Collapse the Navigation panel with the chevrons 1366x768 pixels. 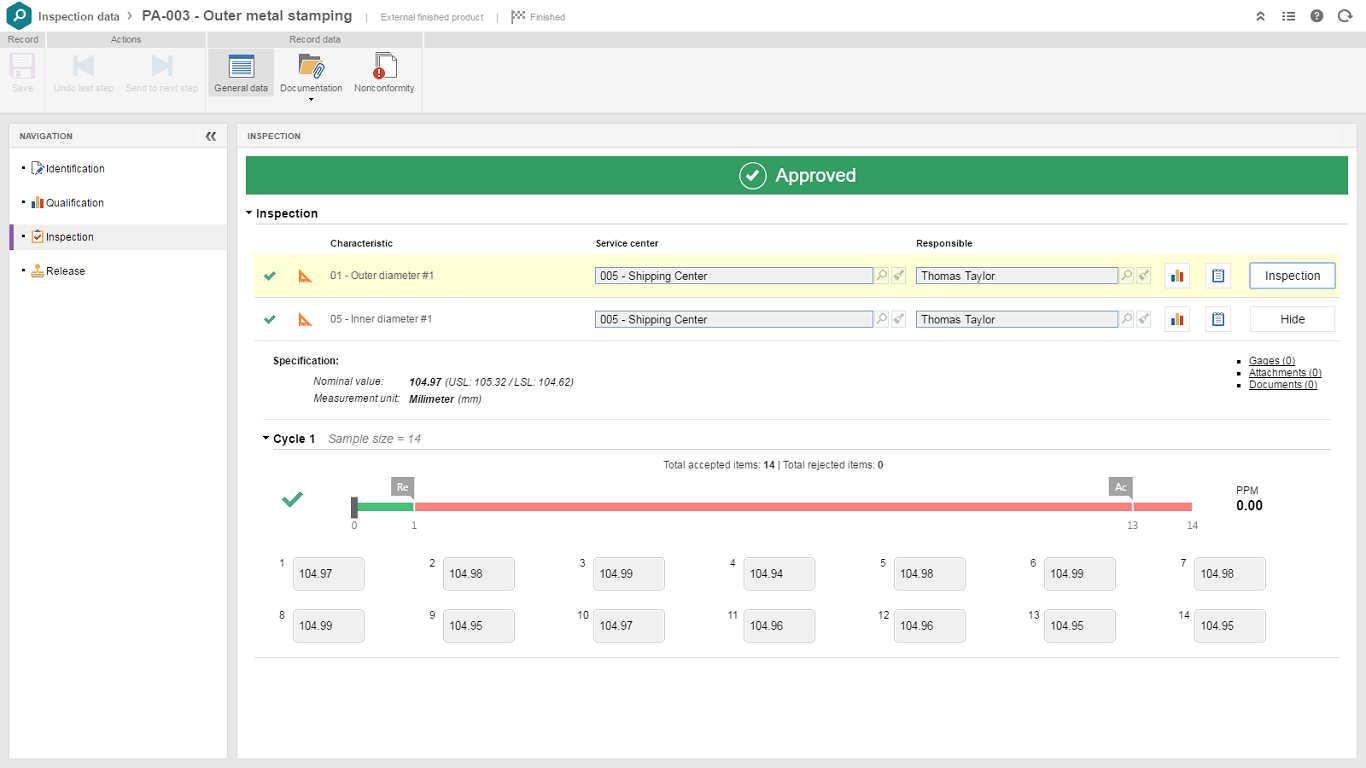[x=210, y=136]
